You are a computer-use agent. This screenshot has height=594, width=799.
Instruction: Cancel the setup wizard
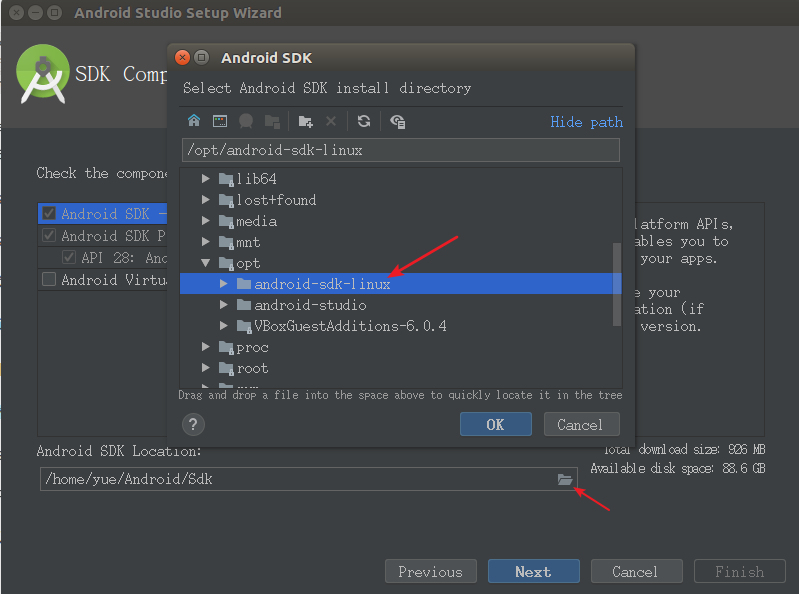tap(636, 572)
